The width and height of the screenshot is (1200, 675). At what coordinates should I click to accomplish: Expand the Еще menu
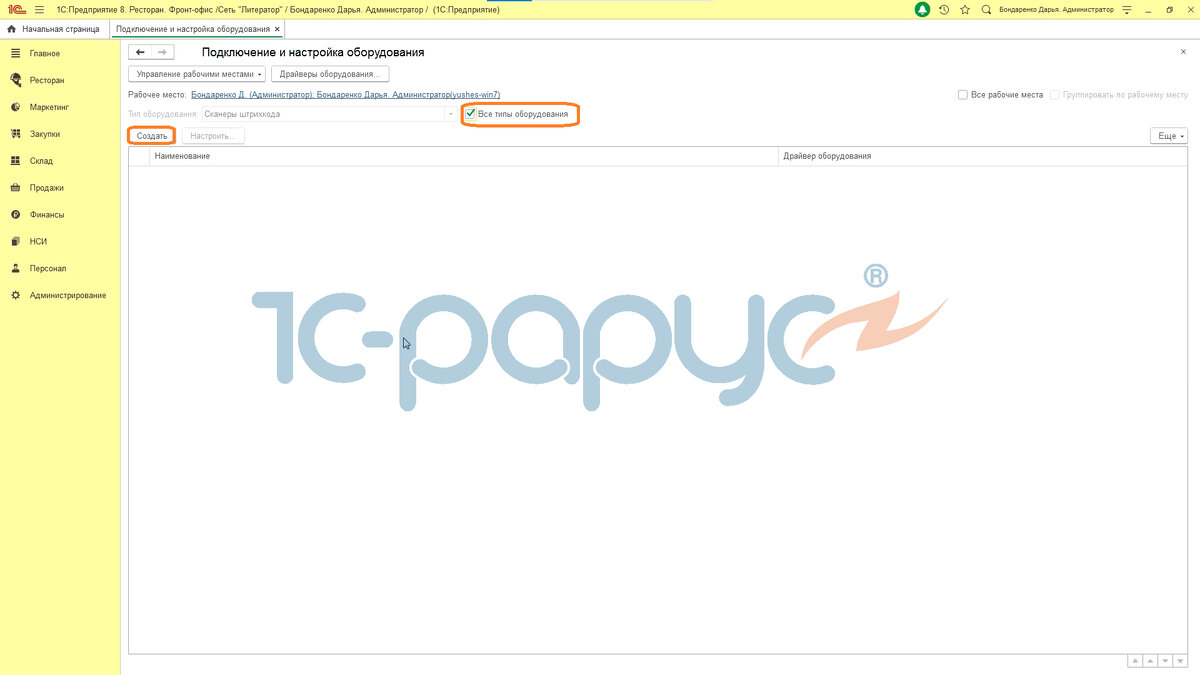[x=1169, y=135]
